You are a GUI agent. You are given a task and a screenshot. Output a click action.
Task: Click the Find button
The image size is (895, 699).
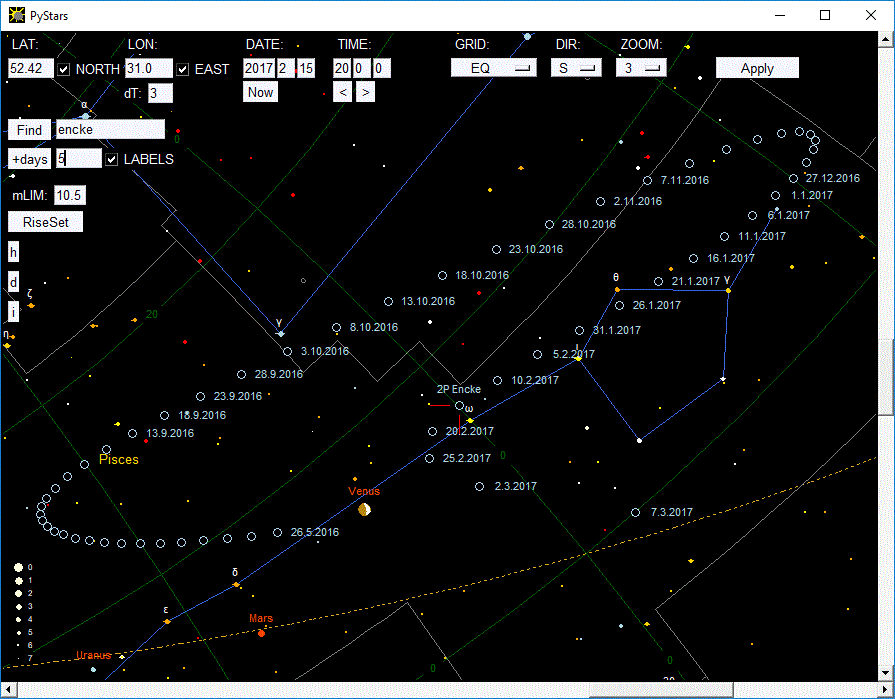coord(29,130)
